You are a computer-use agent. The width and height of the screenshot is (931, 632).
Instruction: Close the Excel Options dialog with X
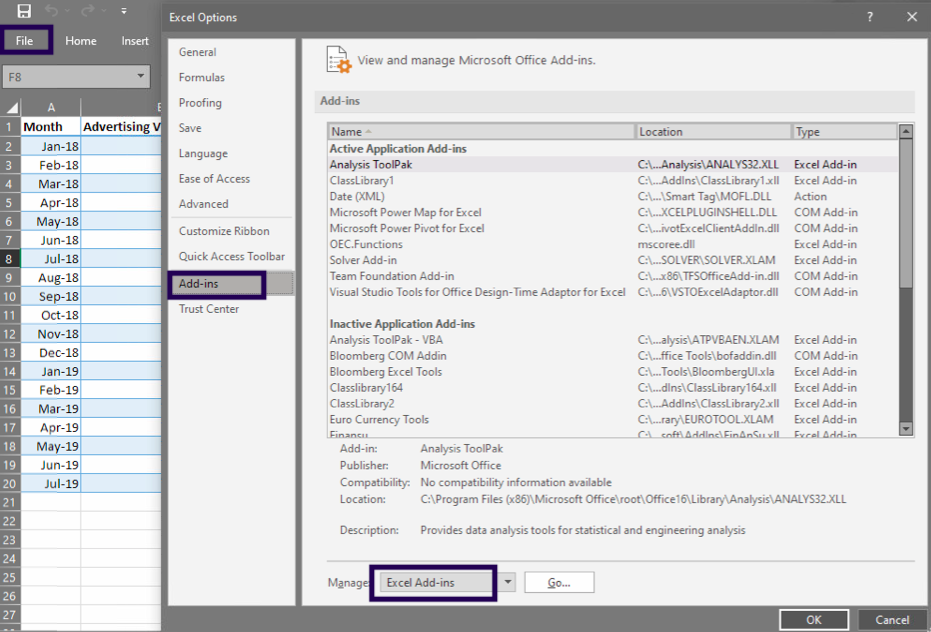click(x=911, y=17)
